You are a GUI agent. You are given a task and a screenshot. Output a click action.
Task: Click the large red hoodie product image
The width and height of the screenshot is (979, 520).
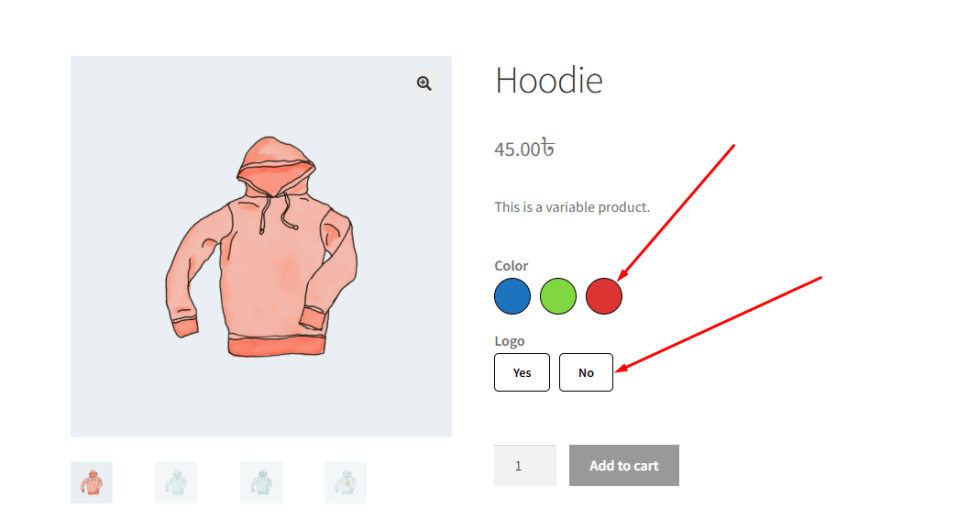[261, 247]
